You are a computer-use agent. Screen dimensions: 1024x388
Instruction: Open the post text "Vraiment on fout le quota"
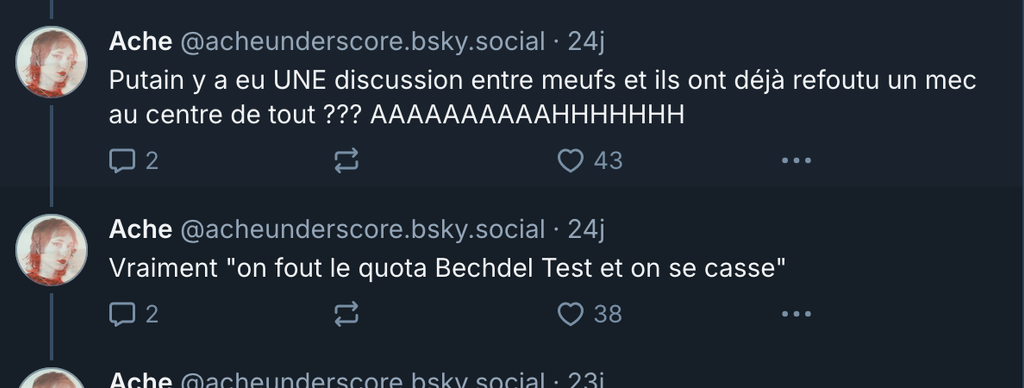(x=447, y=268)
